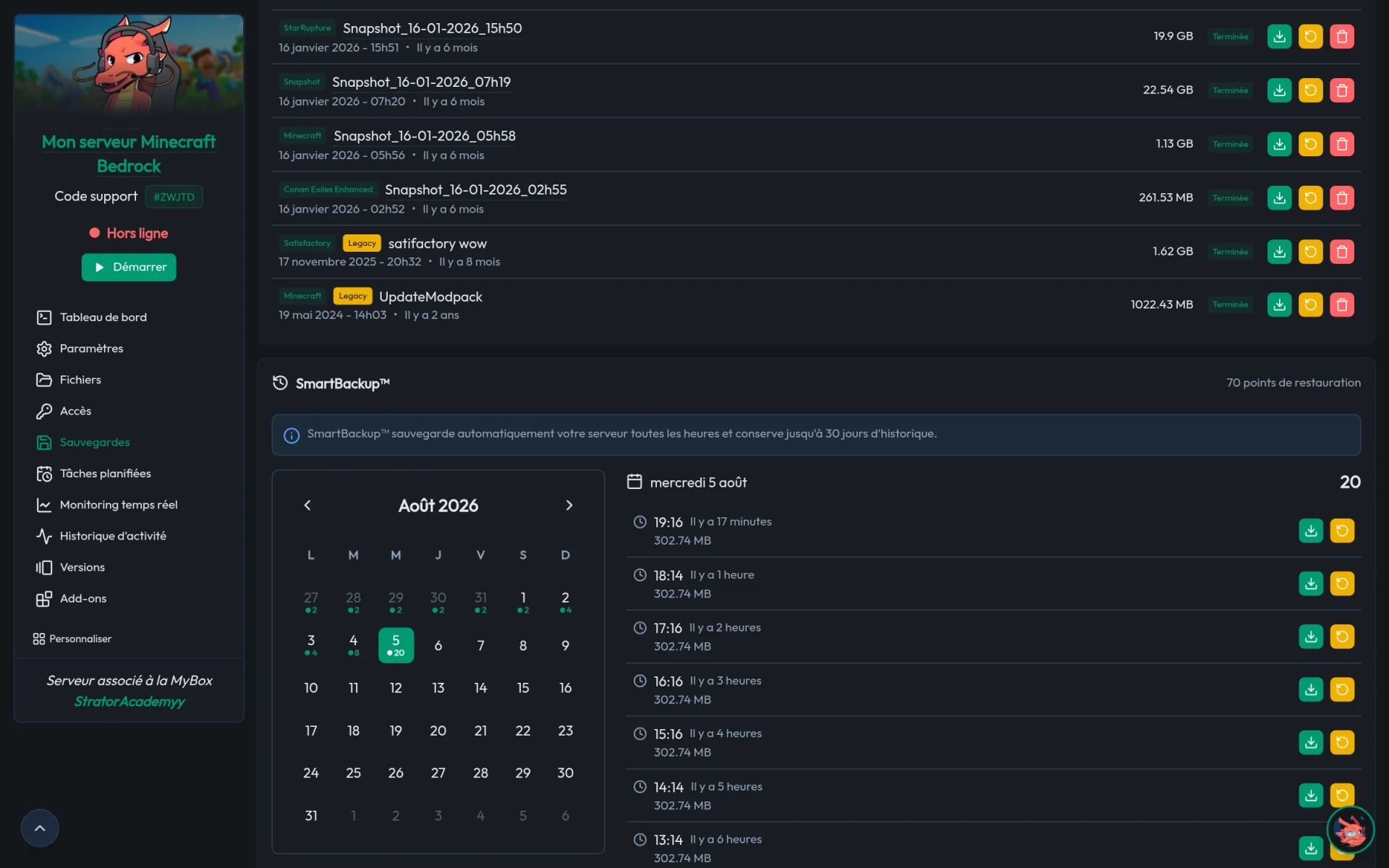
Task: Delete the UpdateModpack backup
Action: coord(1341,305)
